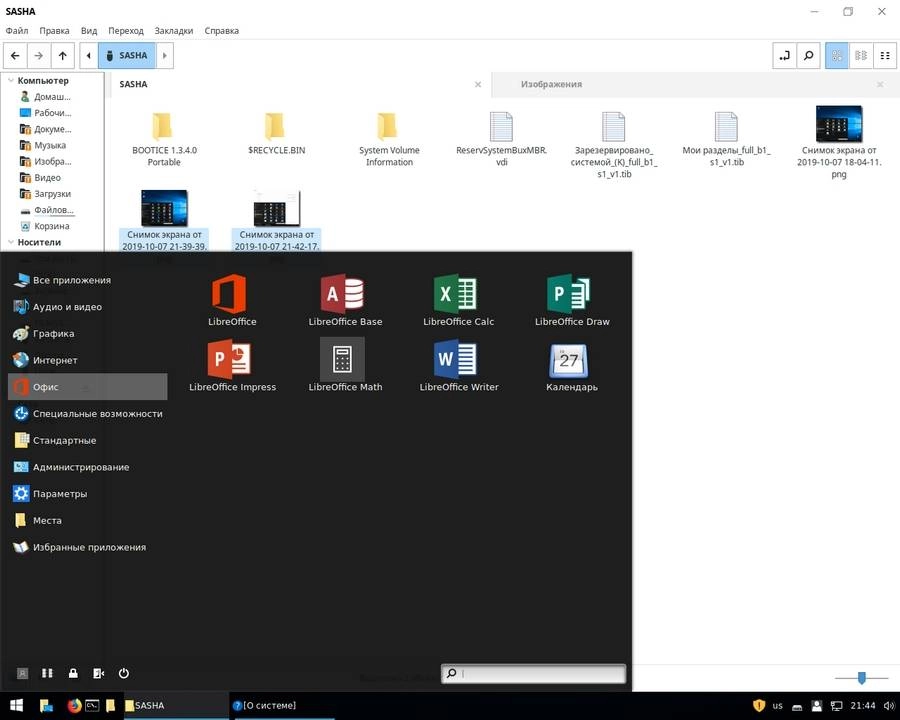
Task: Select the BOOTICE 1.3.4.0 Portable folder
Action: (x=164, y=138)
